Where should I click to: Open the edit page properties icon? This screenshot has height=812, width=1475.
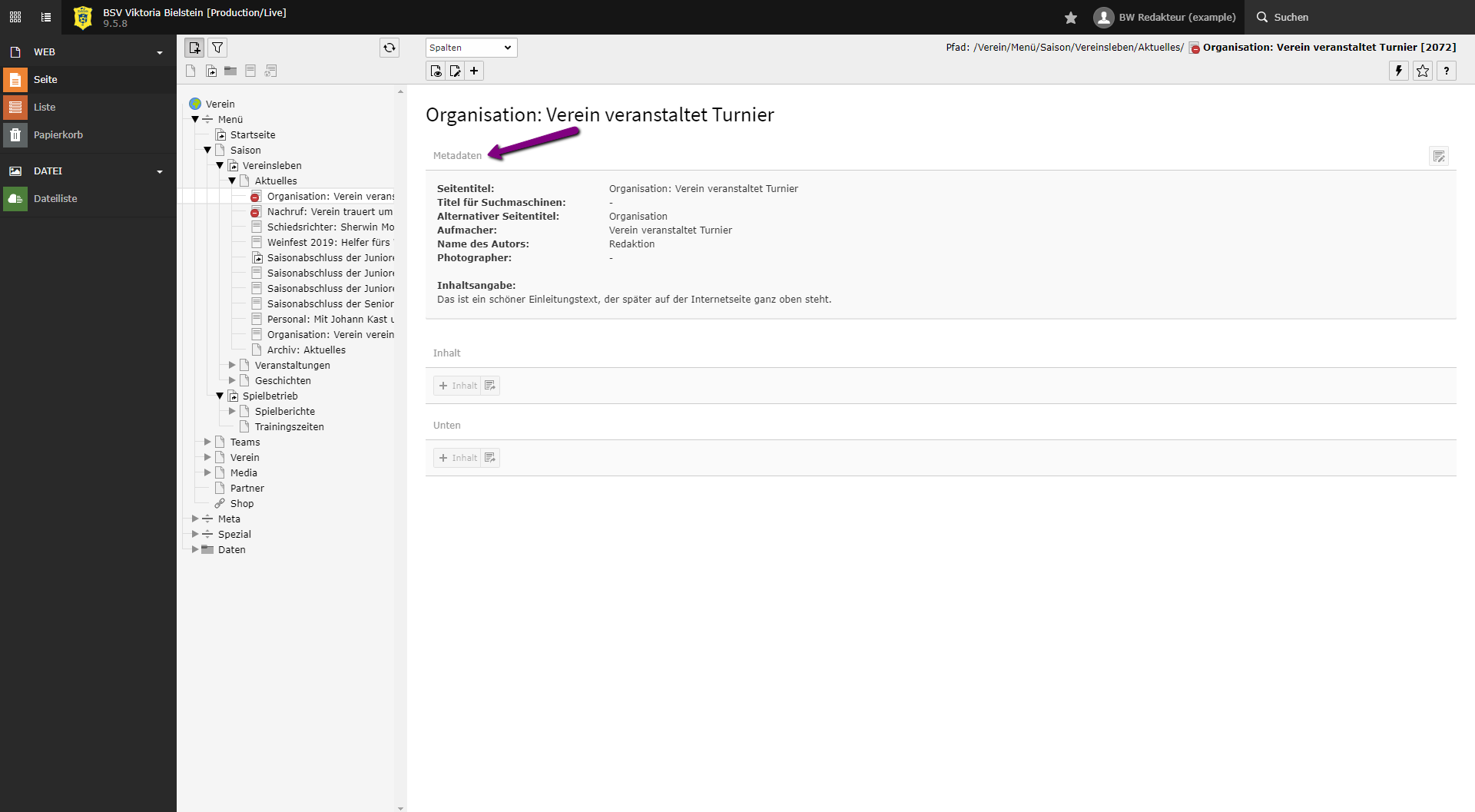(x=456, y=71)
